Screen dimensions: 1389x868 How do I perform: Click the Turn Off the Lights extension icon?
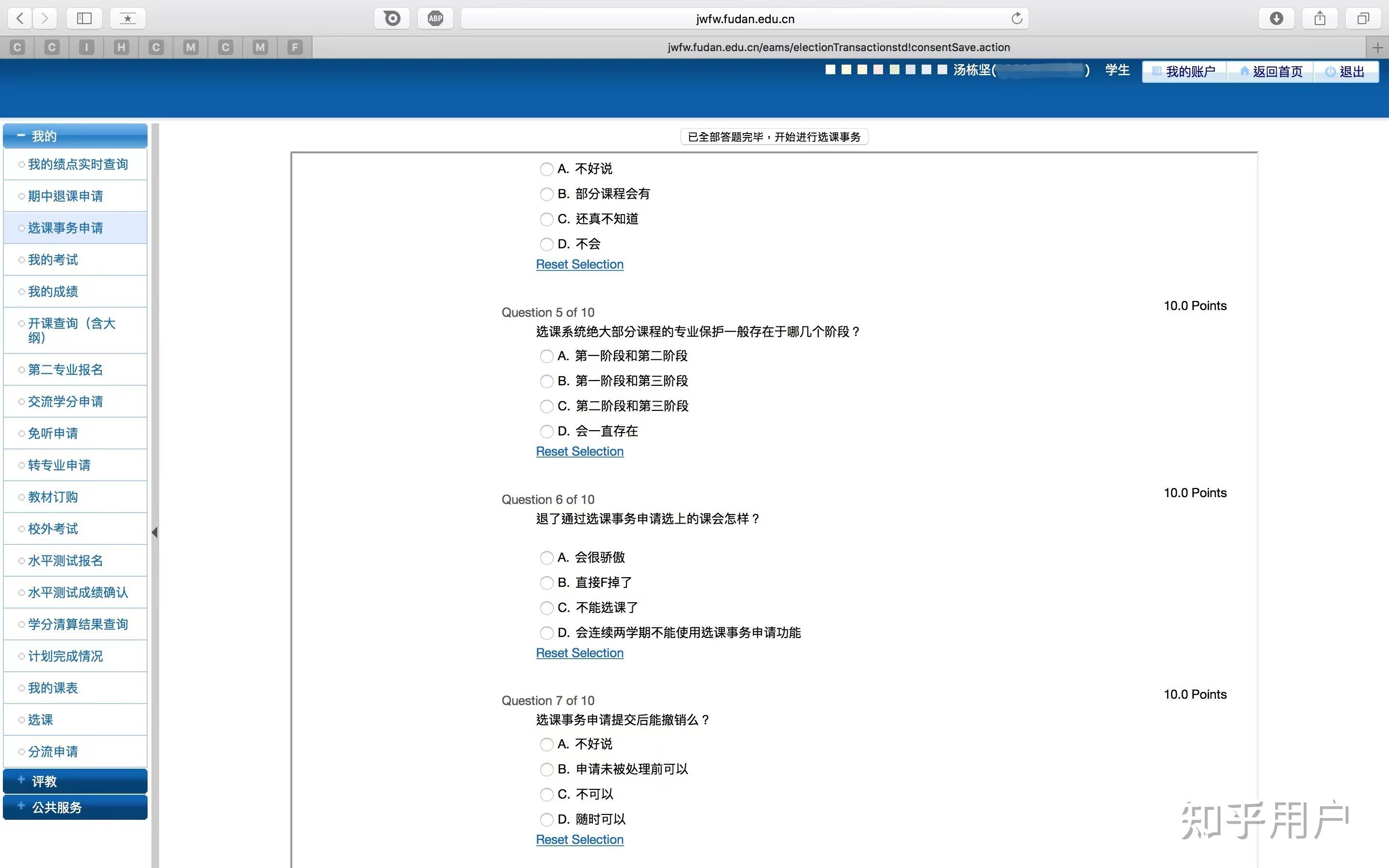tap(392, 18)
